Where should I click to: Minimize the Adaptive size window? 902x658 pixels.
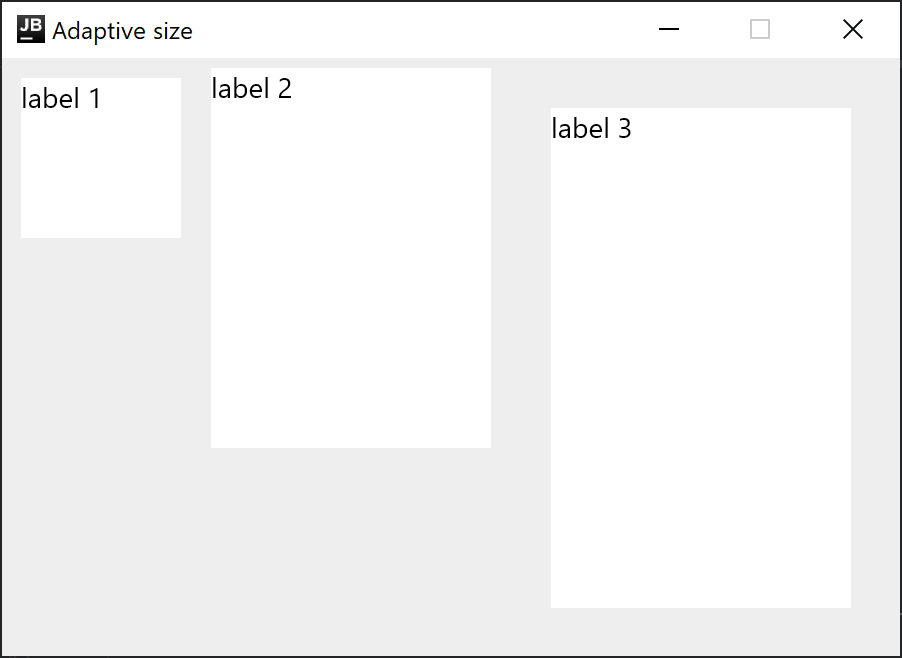[669, 30]
